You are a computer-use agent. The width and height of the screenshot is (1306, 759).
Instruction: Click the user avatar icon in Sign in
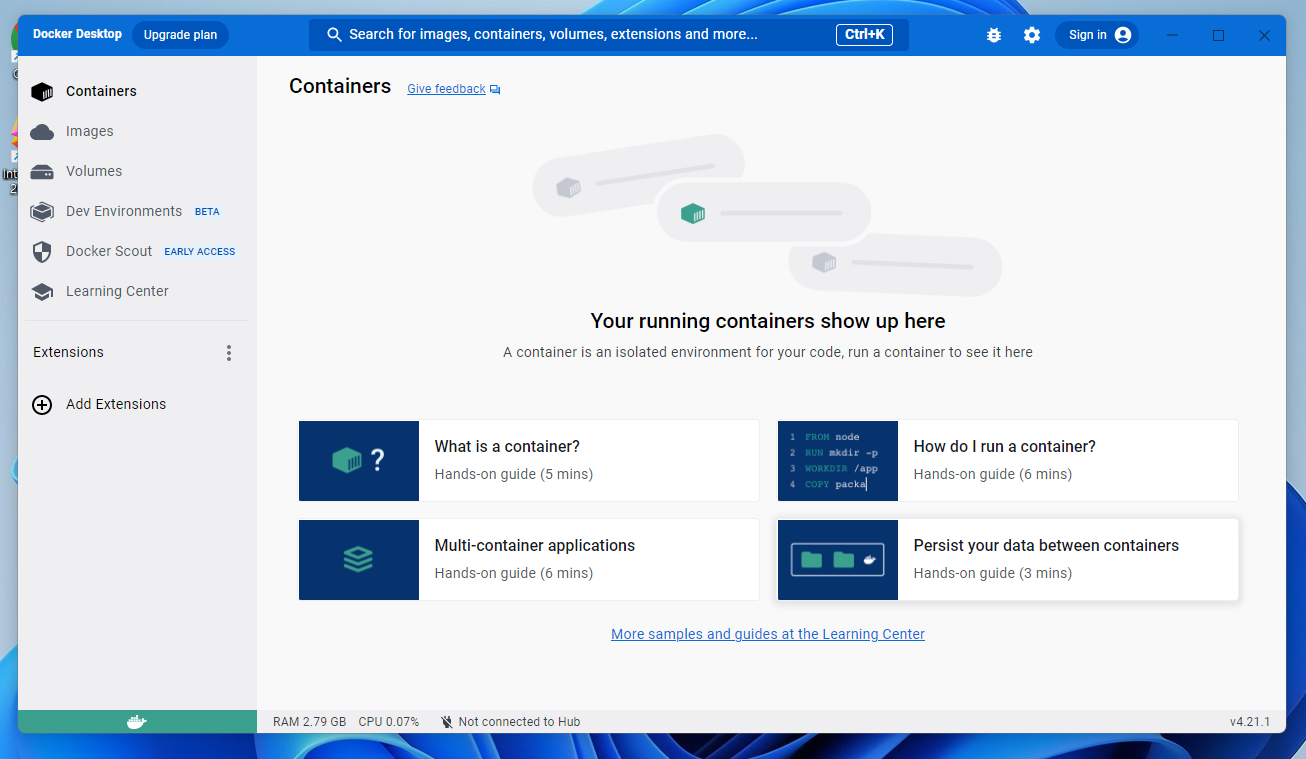[1123, 35]
